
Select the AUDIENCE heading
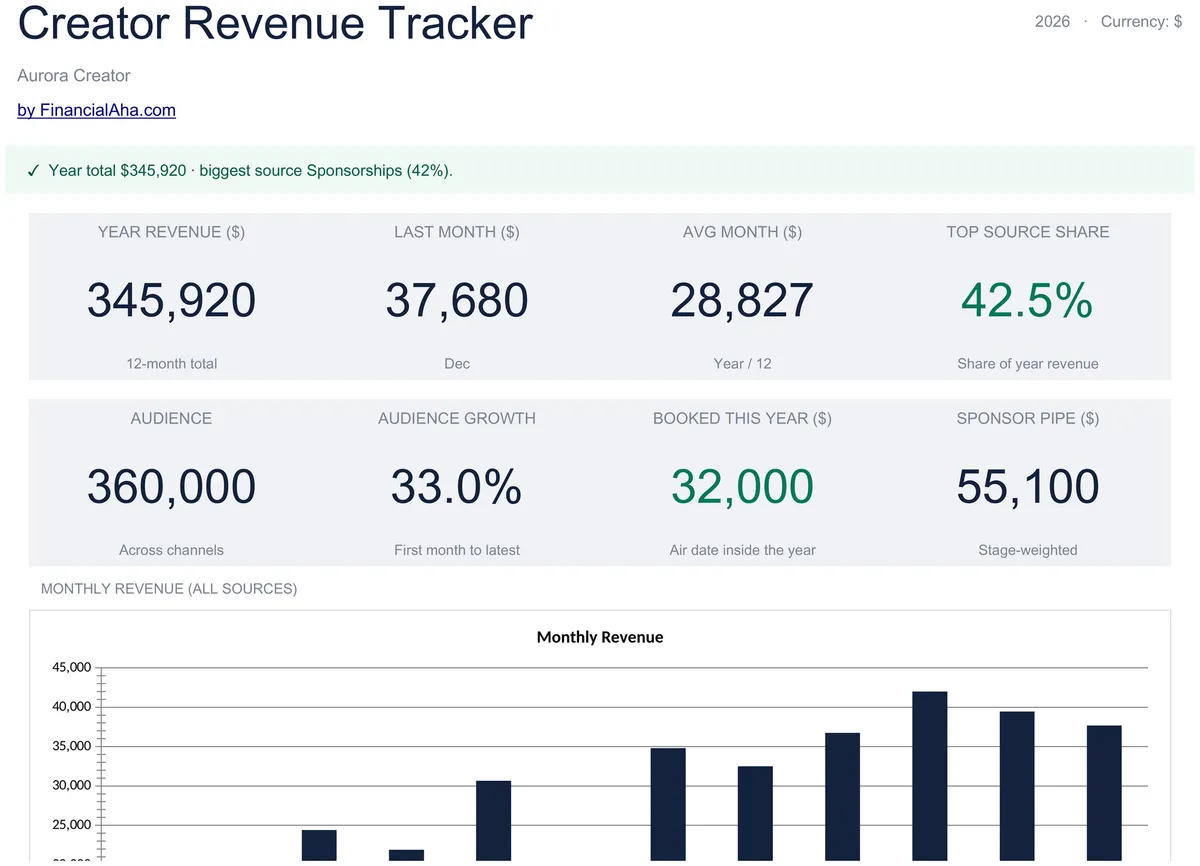(x=171, y=419)
